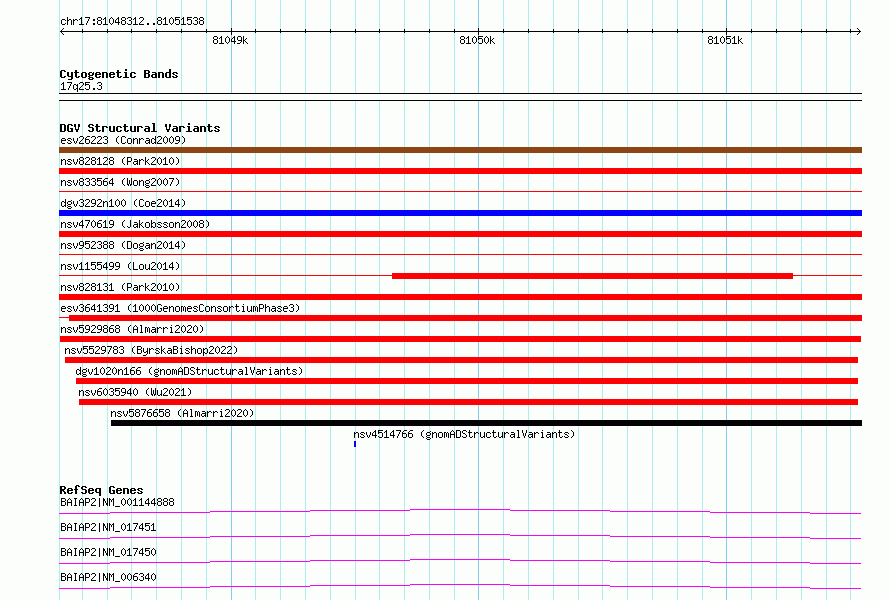Click the nsv470619 (Jakobsson2008) label

point(135,224)
